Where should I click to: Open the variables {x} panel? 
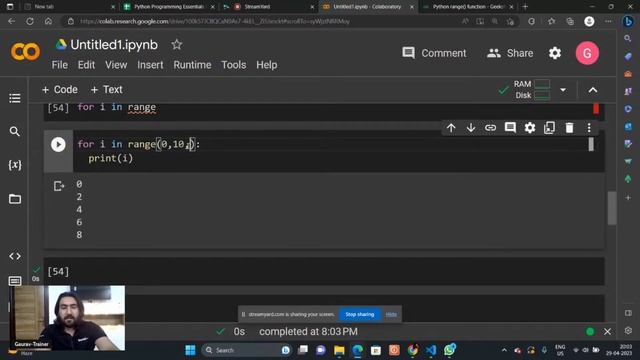(15, 165)
